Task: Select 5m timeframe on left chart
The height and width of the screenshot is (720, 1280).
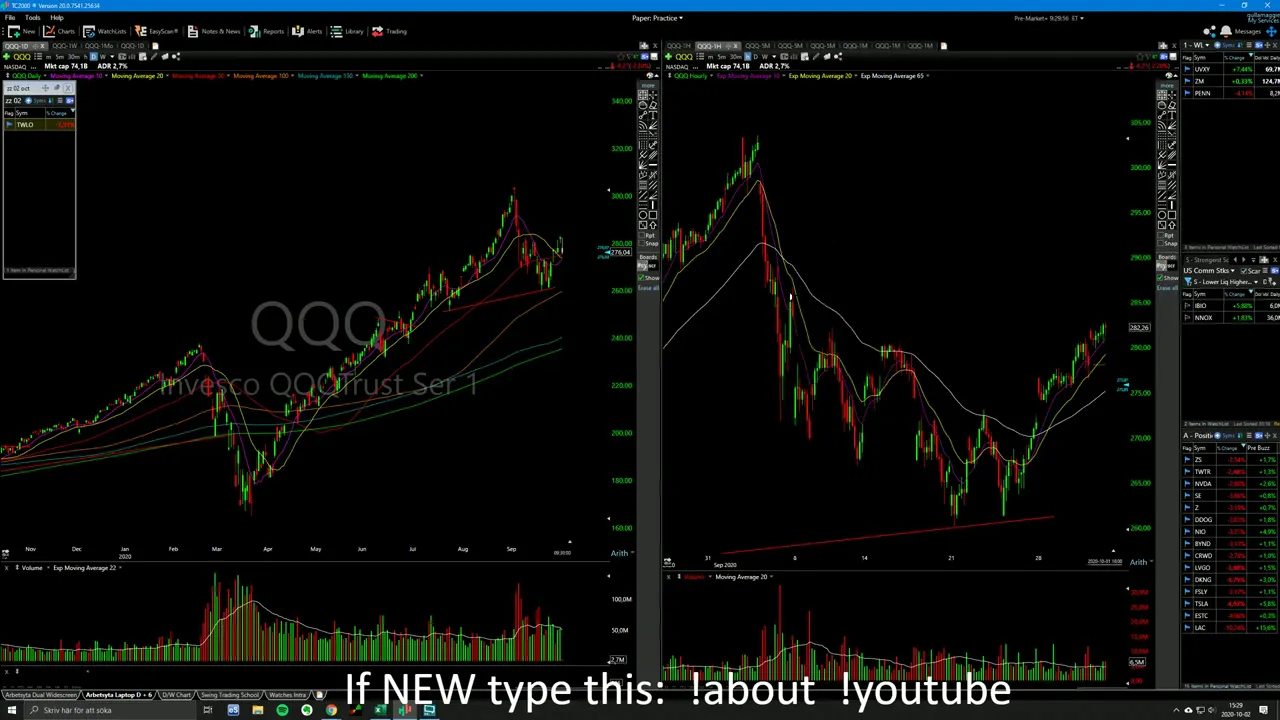Action: pos(60,56)
